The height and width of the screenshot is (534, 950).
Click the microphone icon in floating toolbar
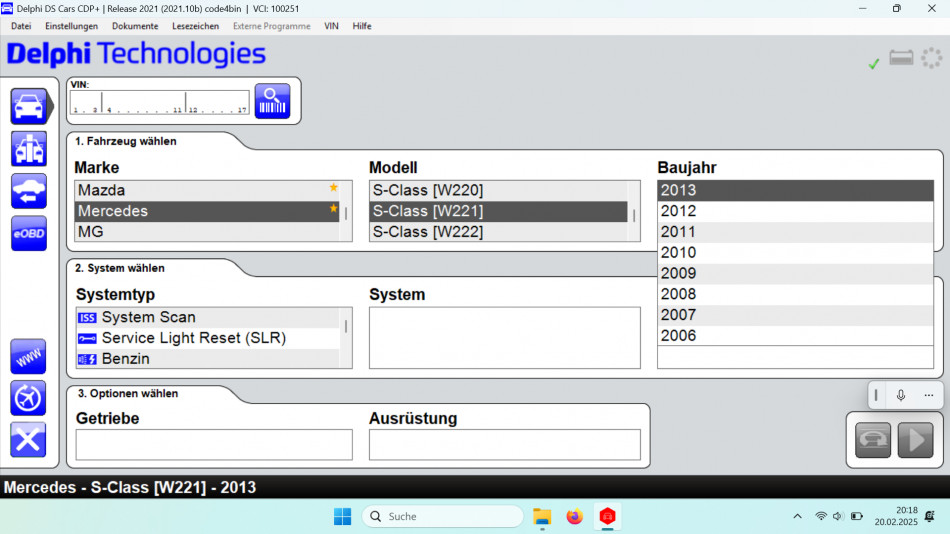click(901, 395)
